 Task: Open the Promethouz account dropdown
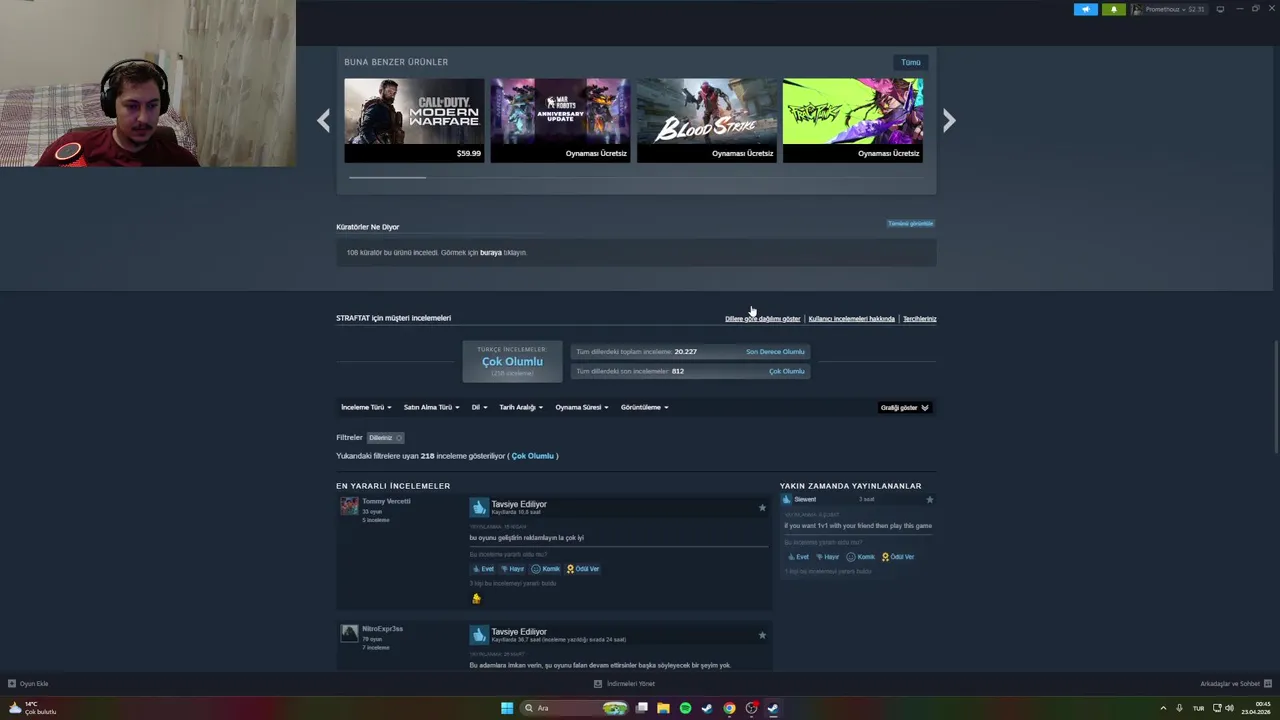click(x=1168, y=9)
